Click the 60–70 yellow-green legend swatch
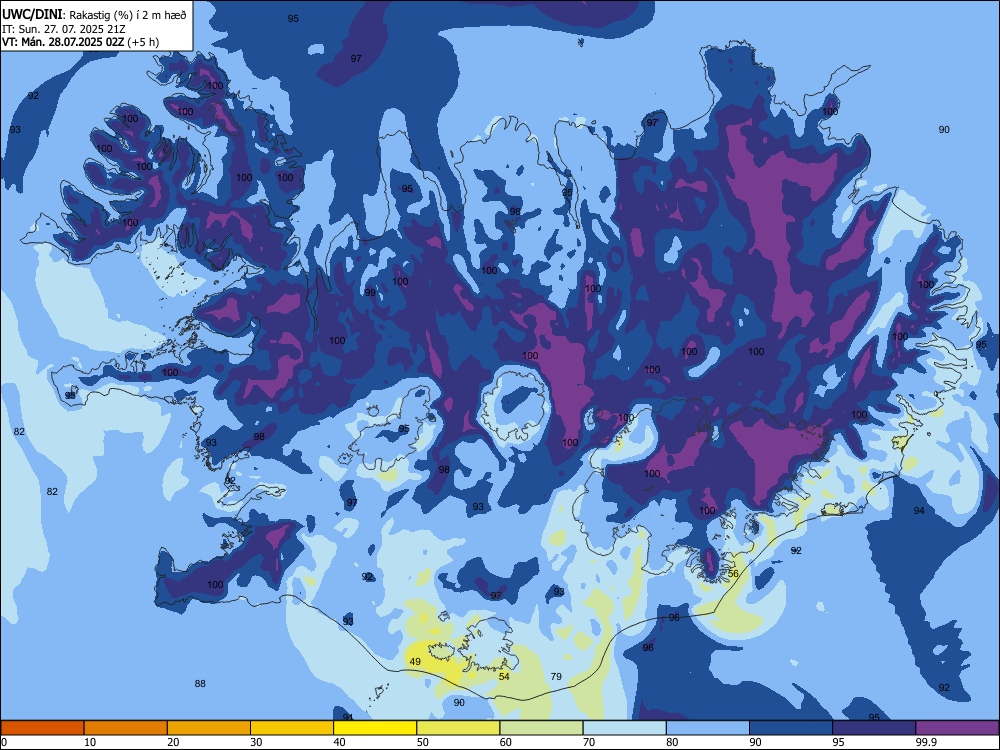The width and height of the screenshot is (1000, 750). click(x=541, y=728)
